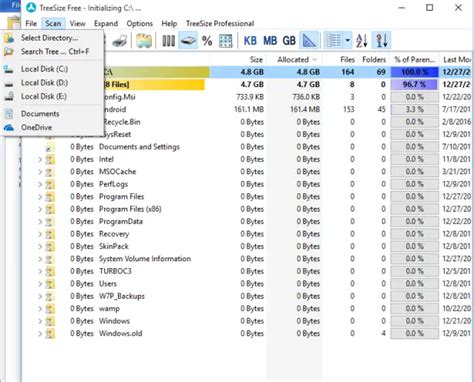
Task: Open the TreeSize Professional menu
Action: [x=220, y=24]
